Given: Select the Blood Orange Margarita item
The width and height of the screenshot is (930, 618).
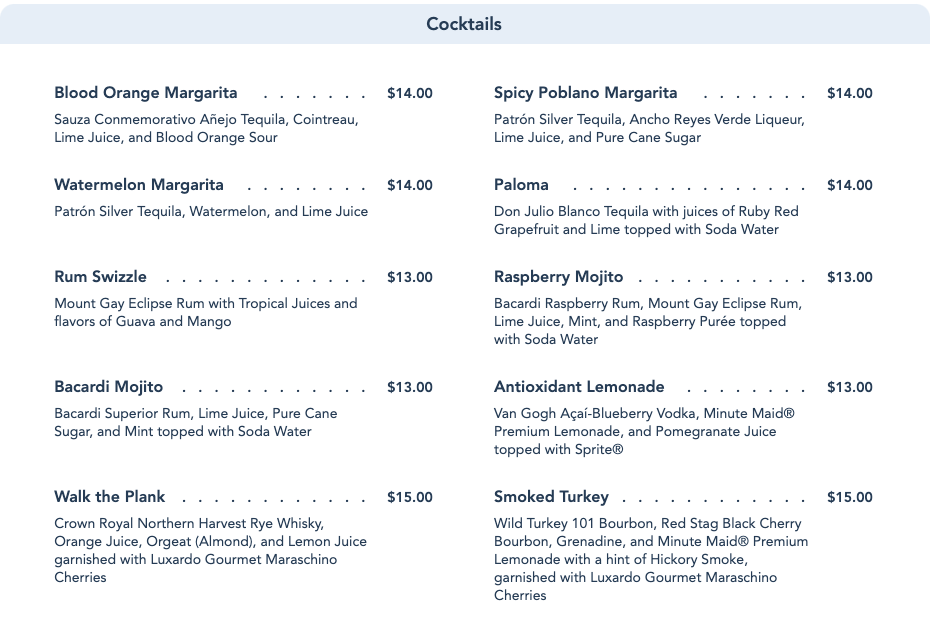Looking at the screenshot, I should click(146, 93).
